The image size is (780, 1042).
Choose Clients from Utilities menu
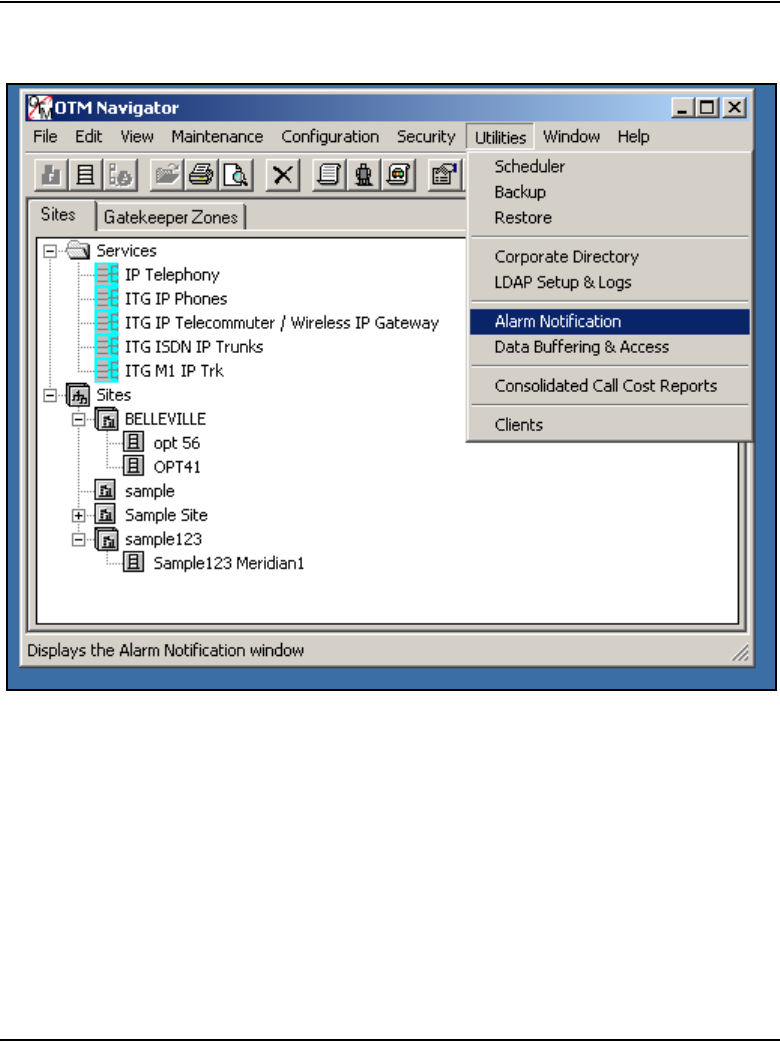610,425
